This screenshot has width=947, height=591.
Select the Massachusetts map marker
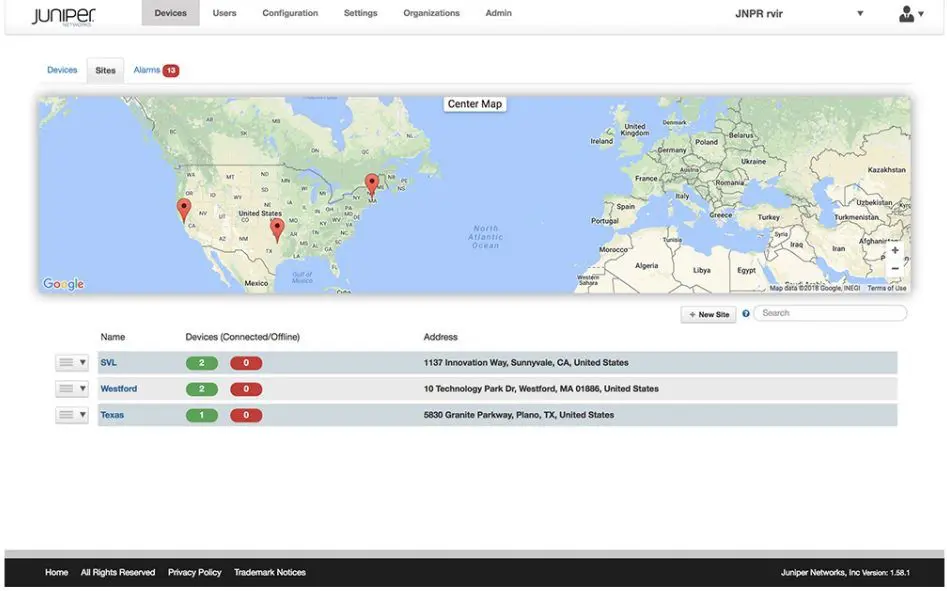point(371,183)
